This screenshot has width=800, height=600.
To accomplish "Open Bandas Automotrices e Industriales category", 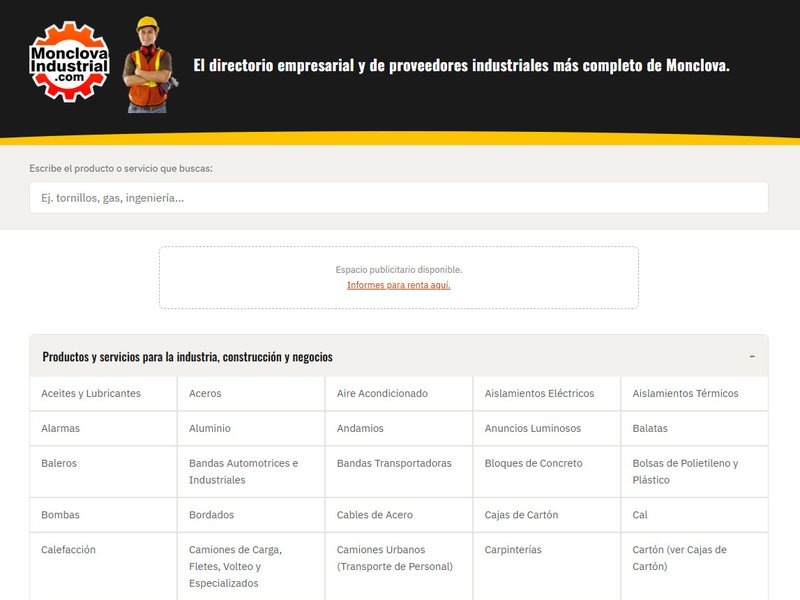I will pos(243,471).
